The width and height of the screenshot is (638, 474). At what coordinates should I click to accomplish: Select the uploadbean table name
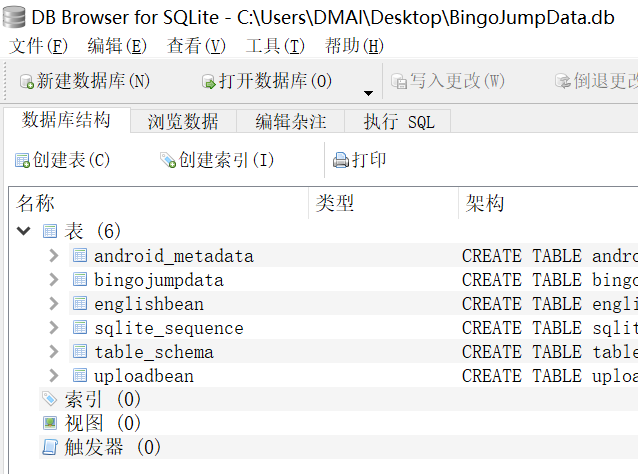click(144, 376)
